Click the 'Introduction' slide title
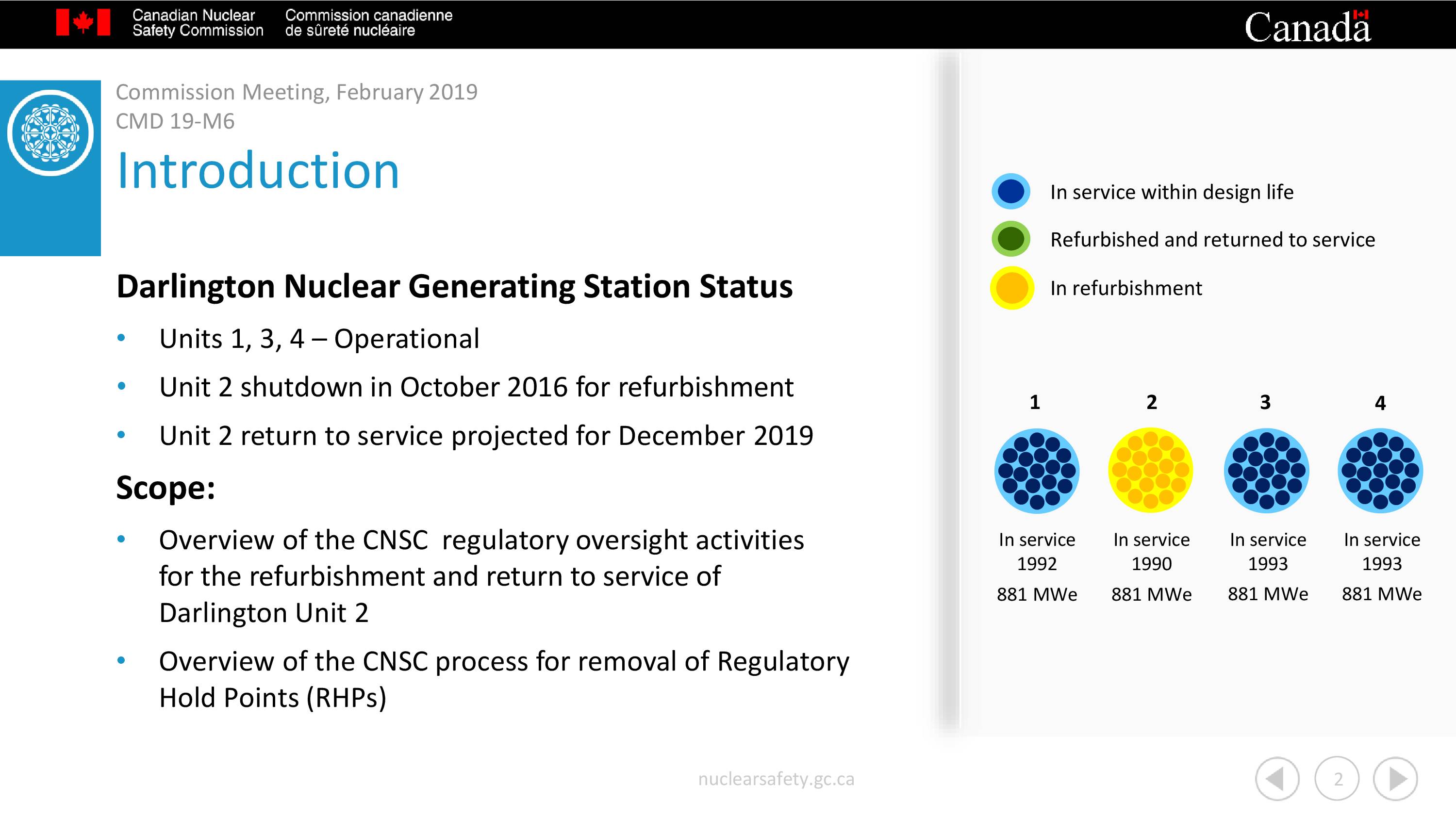The width and height of the screenshot is (1456, 819). pyautogui.click(x=258, y=170)
